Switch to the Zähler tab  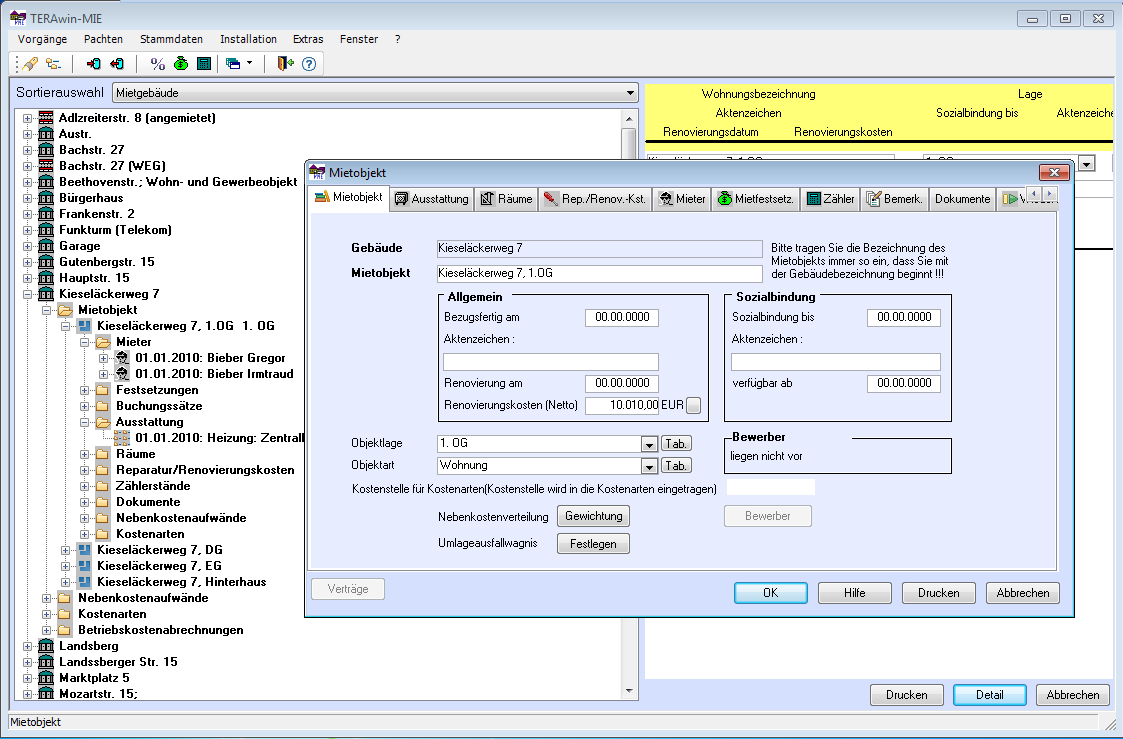(x=831, y=199)
